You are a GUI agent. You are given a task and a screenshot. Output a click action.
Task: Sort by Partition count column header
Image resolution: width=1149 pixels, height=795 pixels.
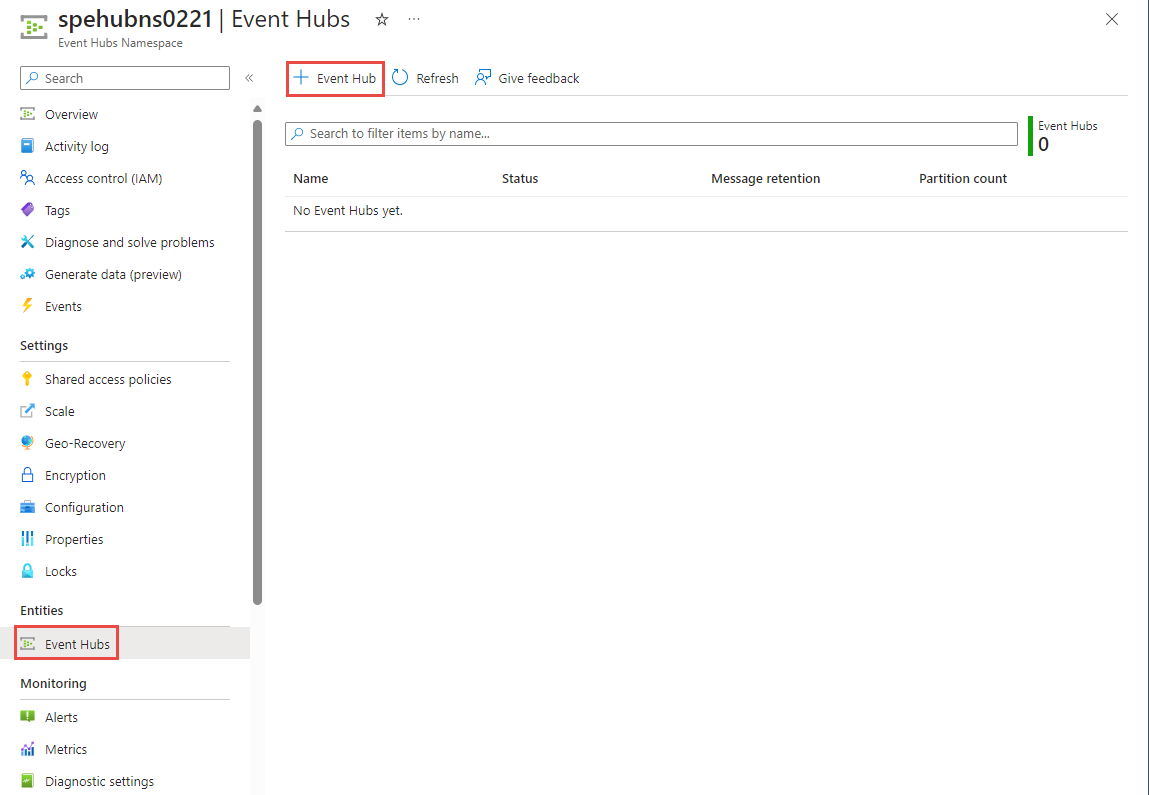[963, 179]
